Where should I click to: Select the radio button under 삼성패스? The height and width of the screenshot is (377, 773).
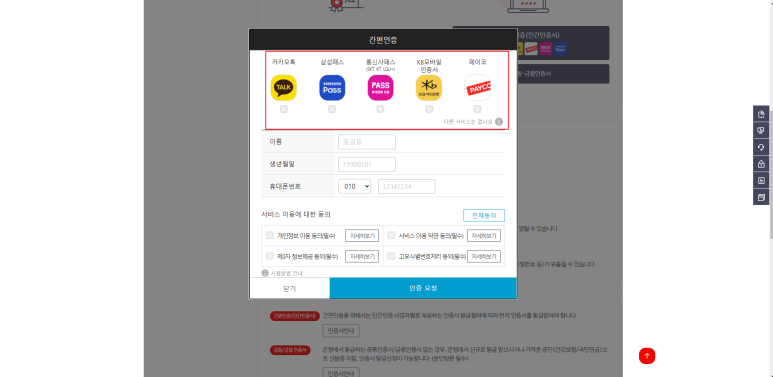tap(332, 109)
